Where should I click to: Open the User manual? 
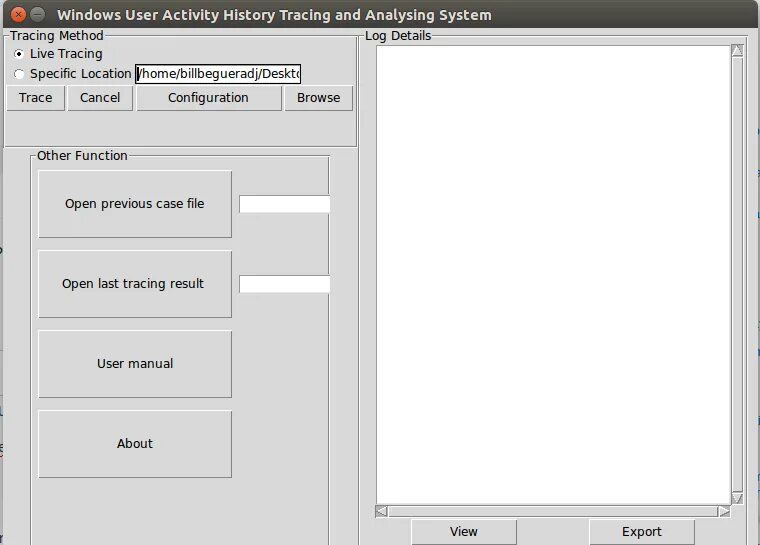(135, 364)
